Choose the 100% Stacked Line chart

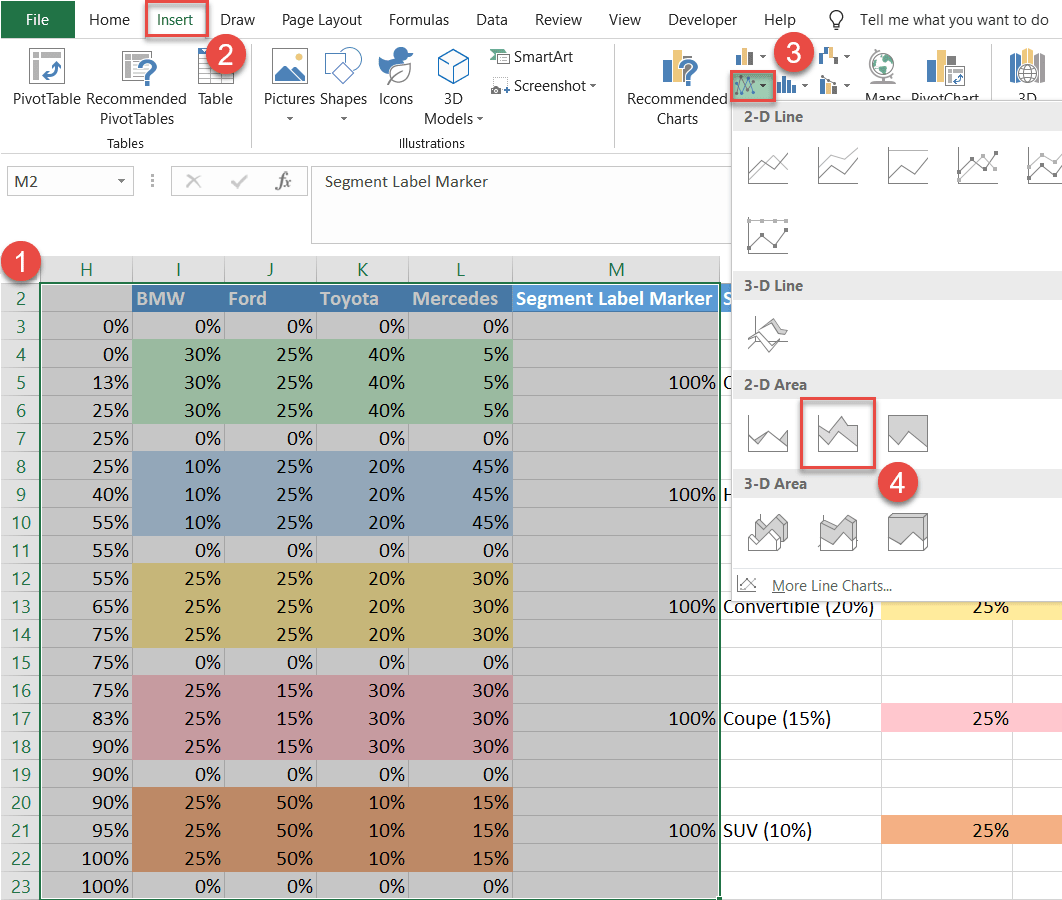[x=908, y=165]
